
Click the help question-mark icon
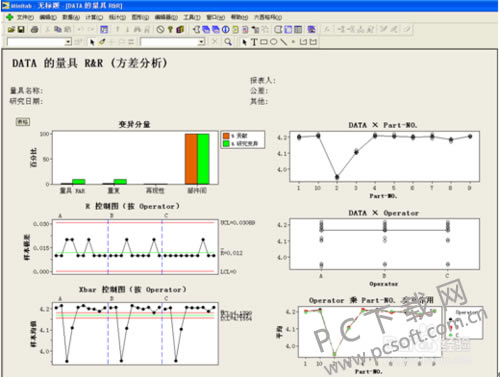pyautogui.click(x=170, y=30)
